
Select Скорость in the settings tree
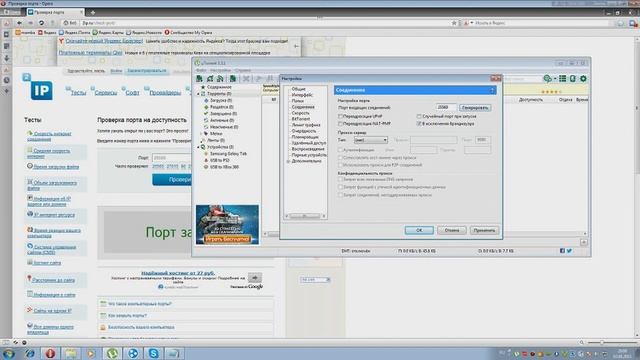[x=301, y=113]
